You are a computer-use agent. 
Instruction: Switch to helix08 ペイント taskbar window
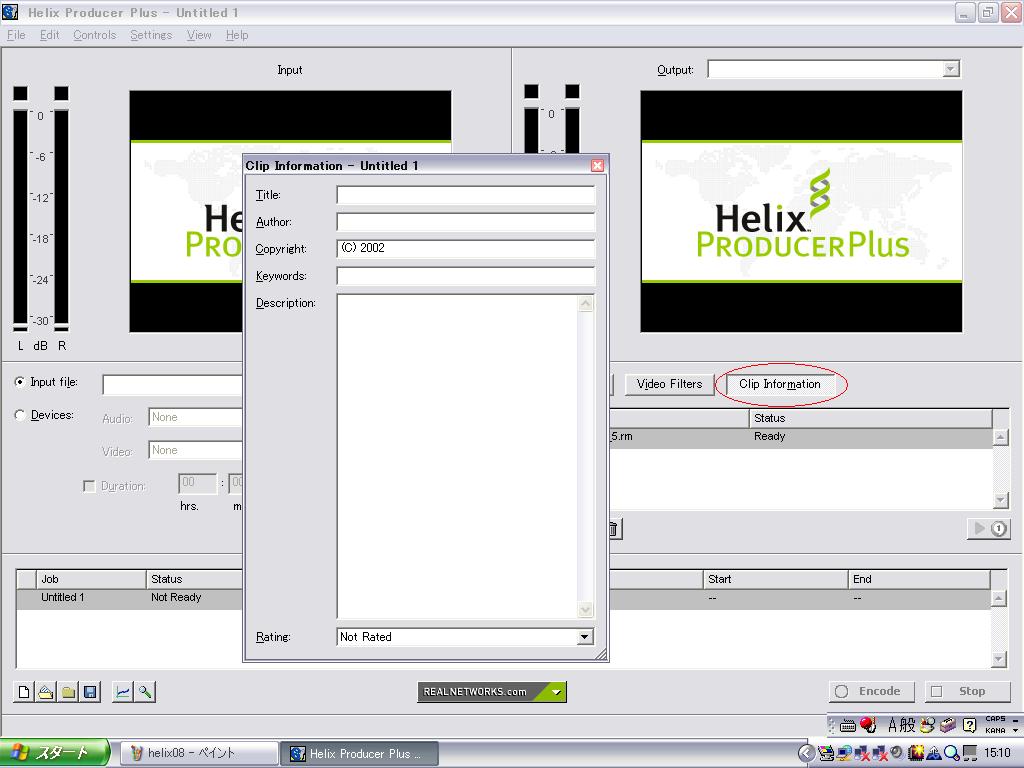200,753
